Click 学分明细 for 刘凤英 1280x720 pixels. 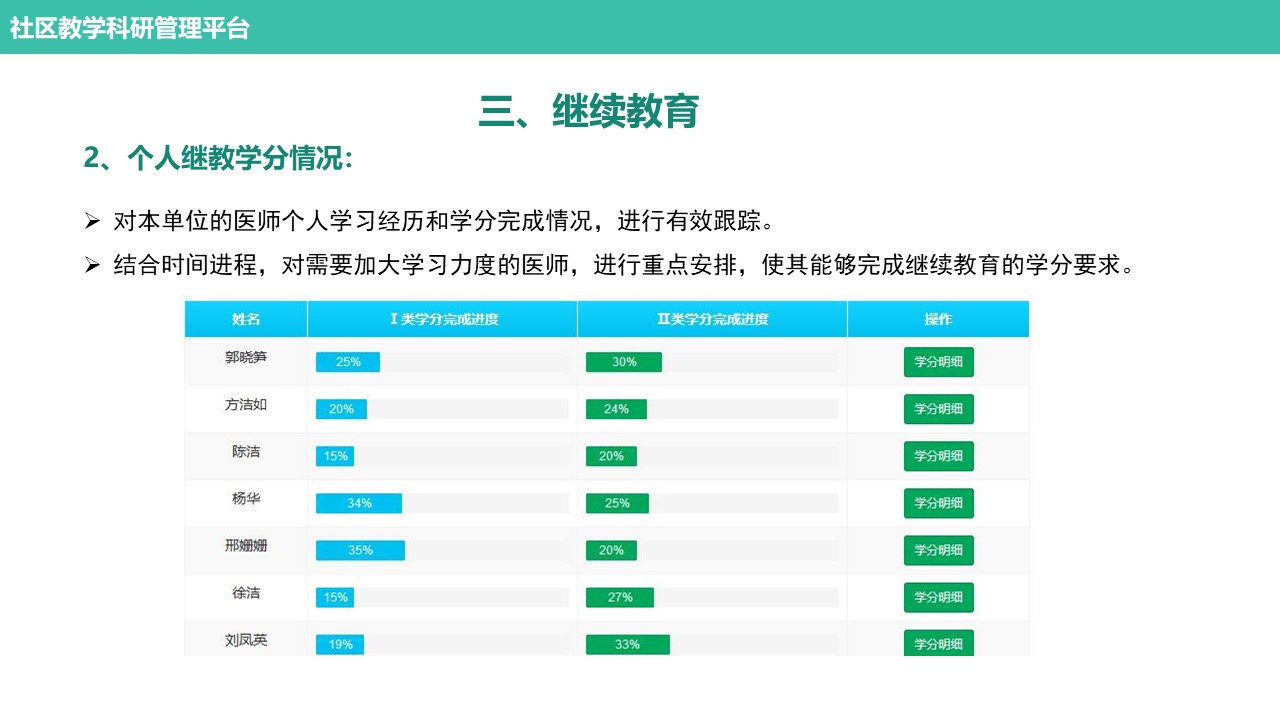[x=938, y=643]
